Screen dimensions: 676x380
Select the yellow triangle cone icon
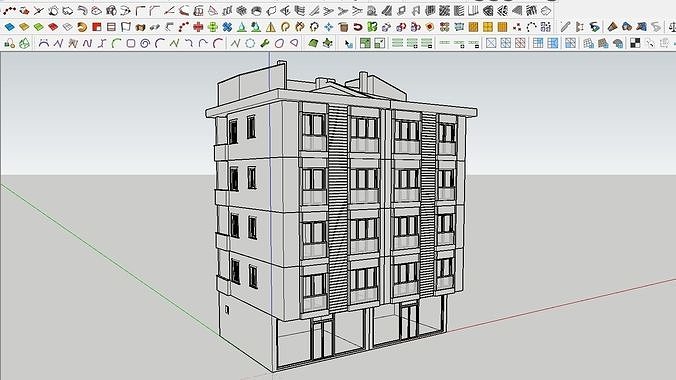[271, 27]
